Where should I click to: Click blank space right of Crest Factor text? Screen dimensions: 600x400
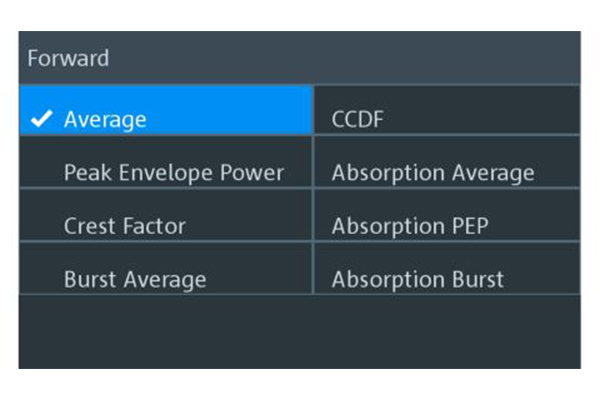tap(250, 226)
